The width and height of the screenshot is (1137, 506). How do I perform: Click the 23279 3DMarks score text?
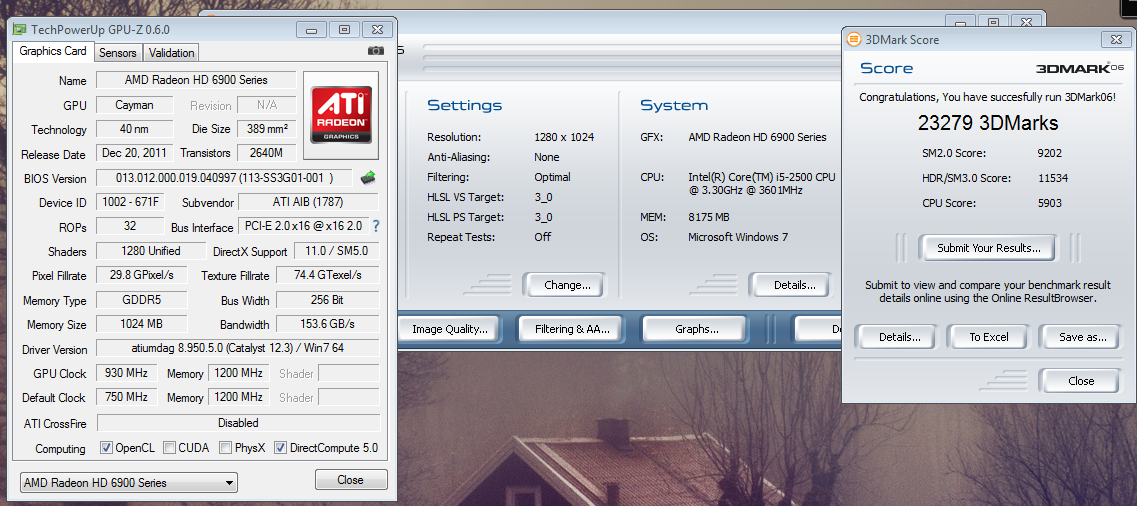(x=988, y=123)
